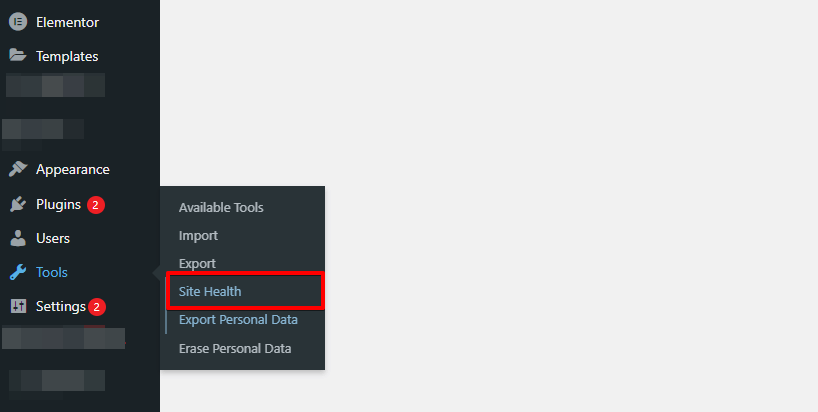This screenshot has height=412, width=818.
Task: Go to the Templates menu label
Action: pyautogui.click(x=67, y=56)
